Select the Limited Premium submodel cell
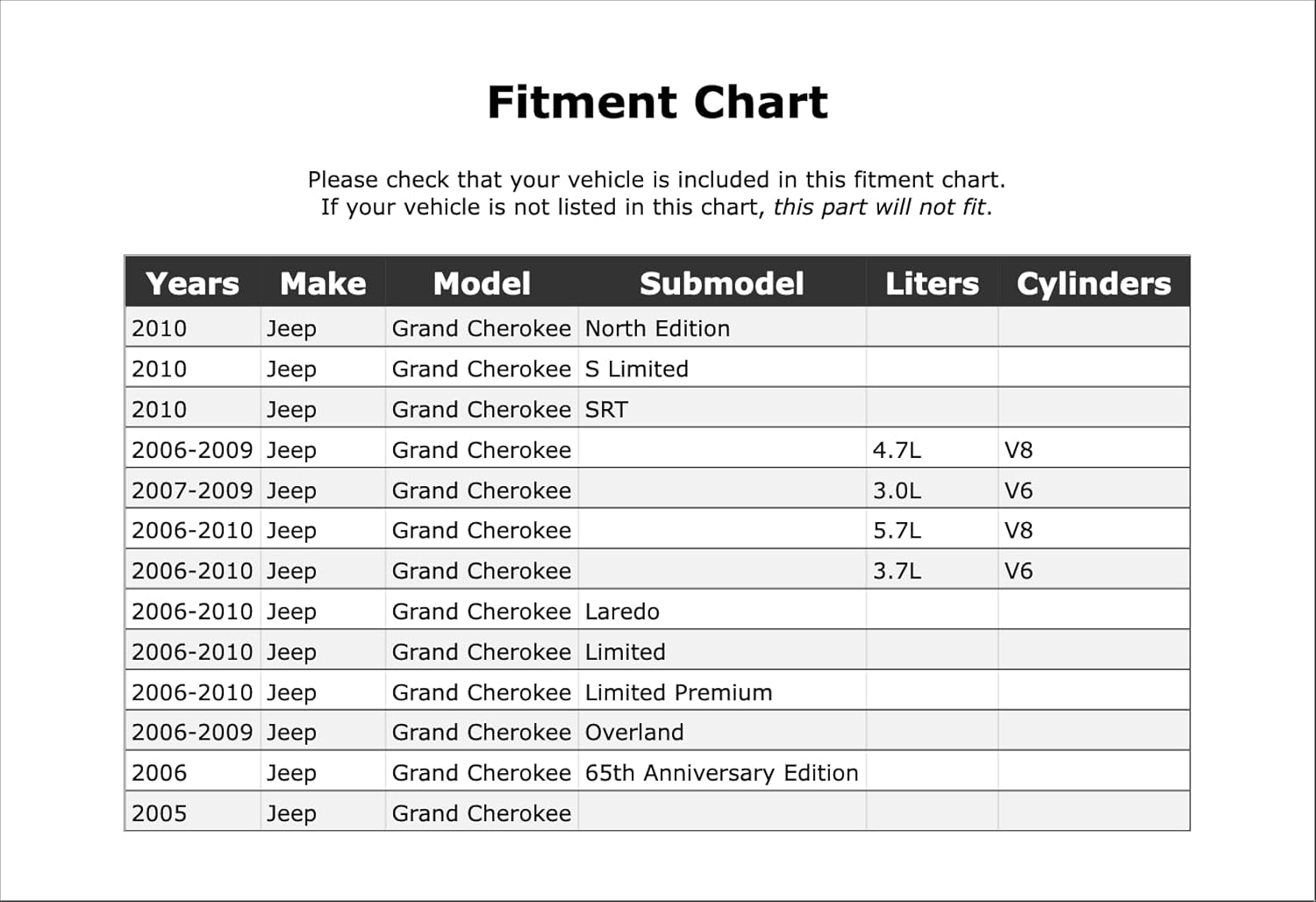Image resolution: width=1316 pixels, height=902 pixels. tap(722, 691)
